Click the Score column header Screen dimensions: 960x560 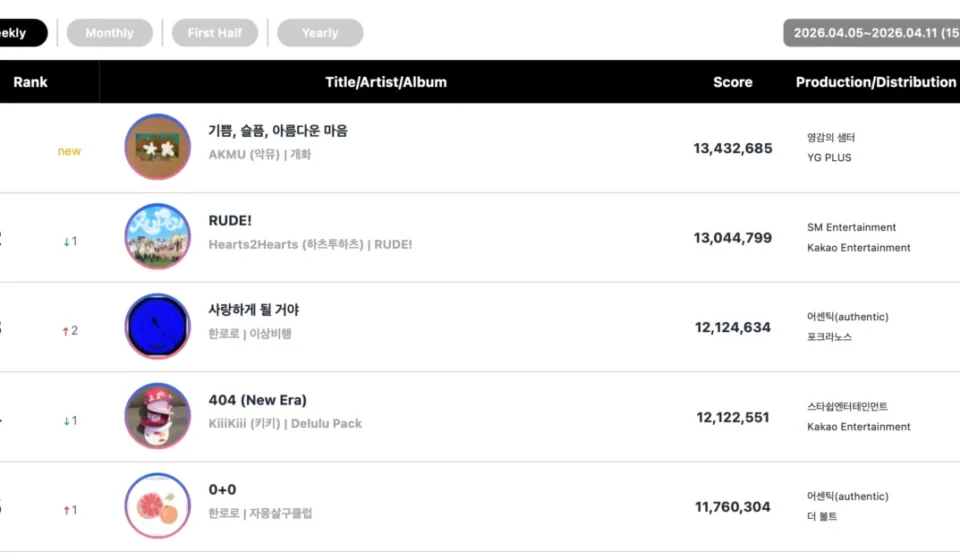click(732, 82)
